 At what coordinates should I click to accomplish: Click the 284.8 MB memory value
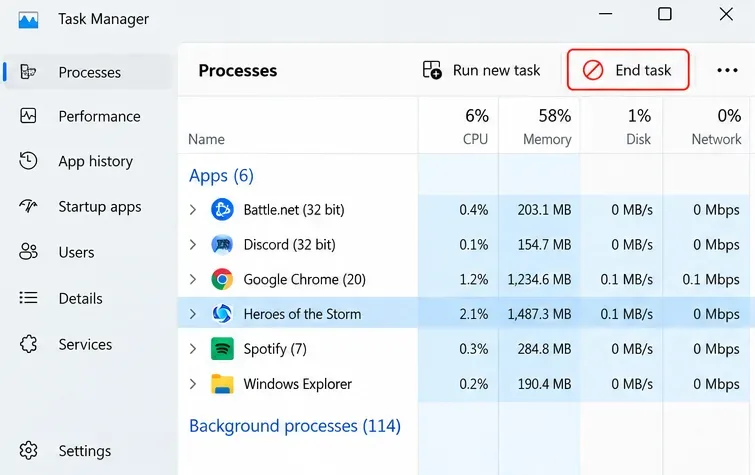pos(545,349)
